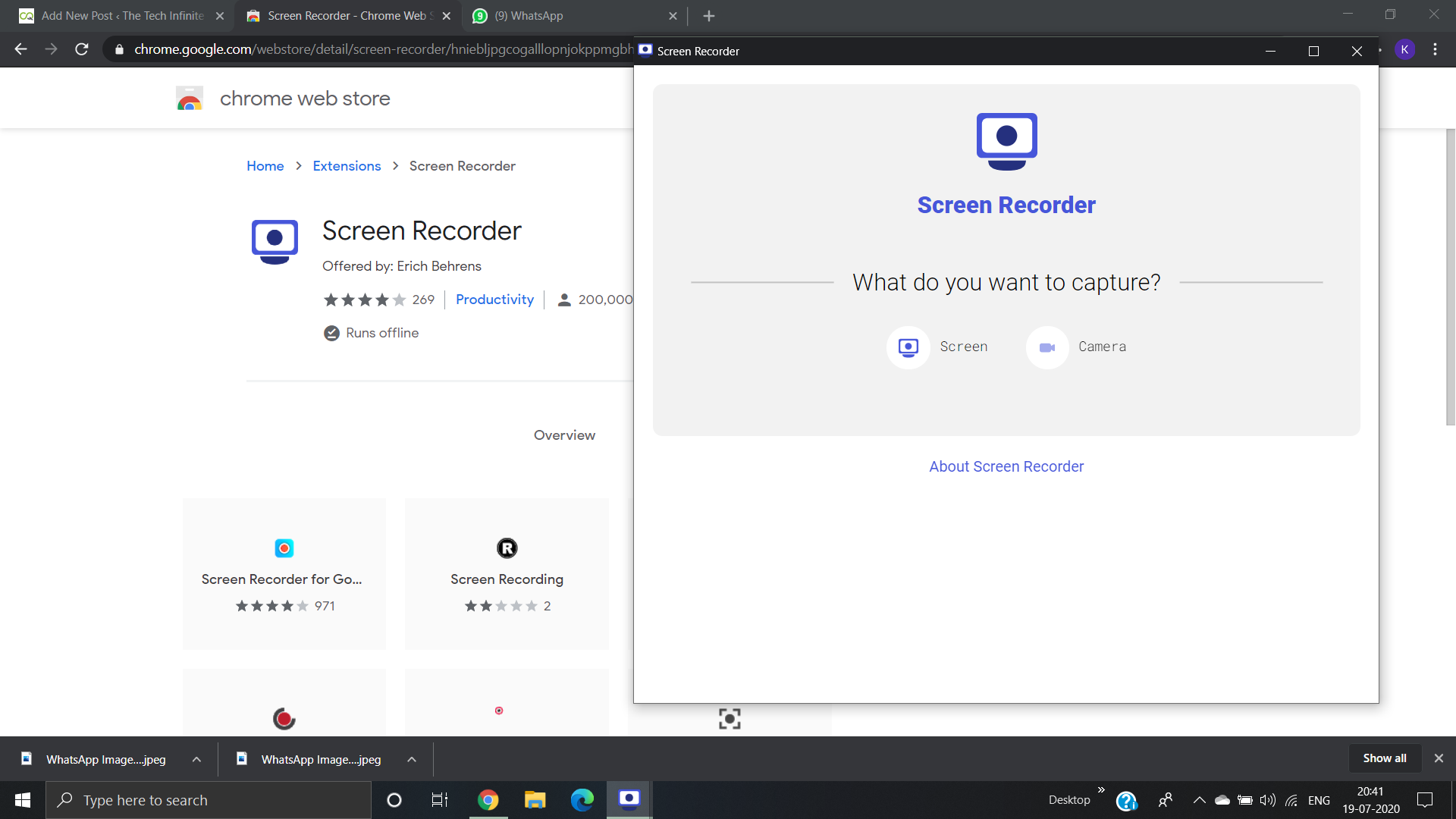
Task: Click ENG language indicator
Action: 1319,800
